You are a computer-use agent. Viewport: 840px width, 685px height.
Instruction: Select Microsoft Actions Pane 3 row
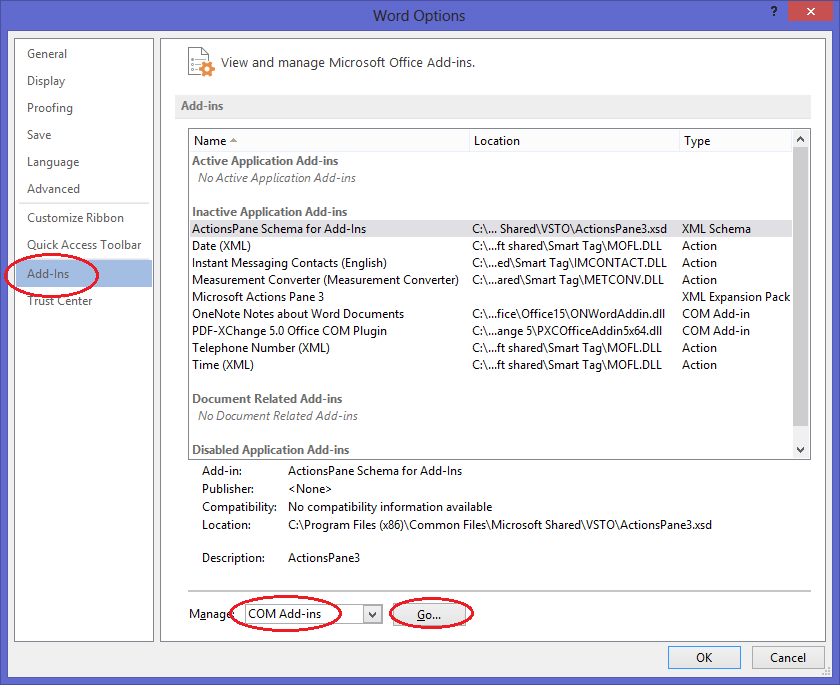[x=490, y=297]
